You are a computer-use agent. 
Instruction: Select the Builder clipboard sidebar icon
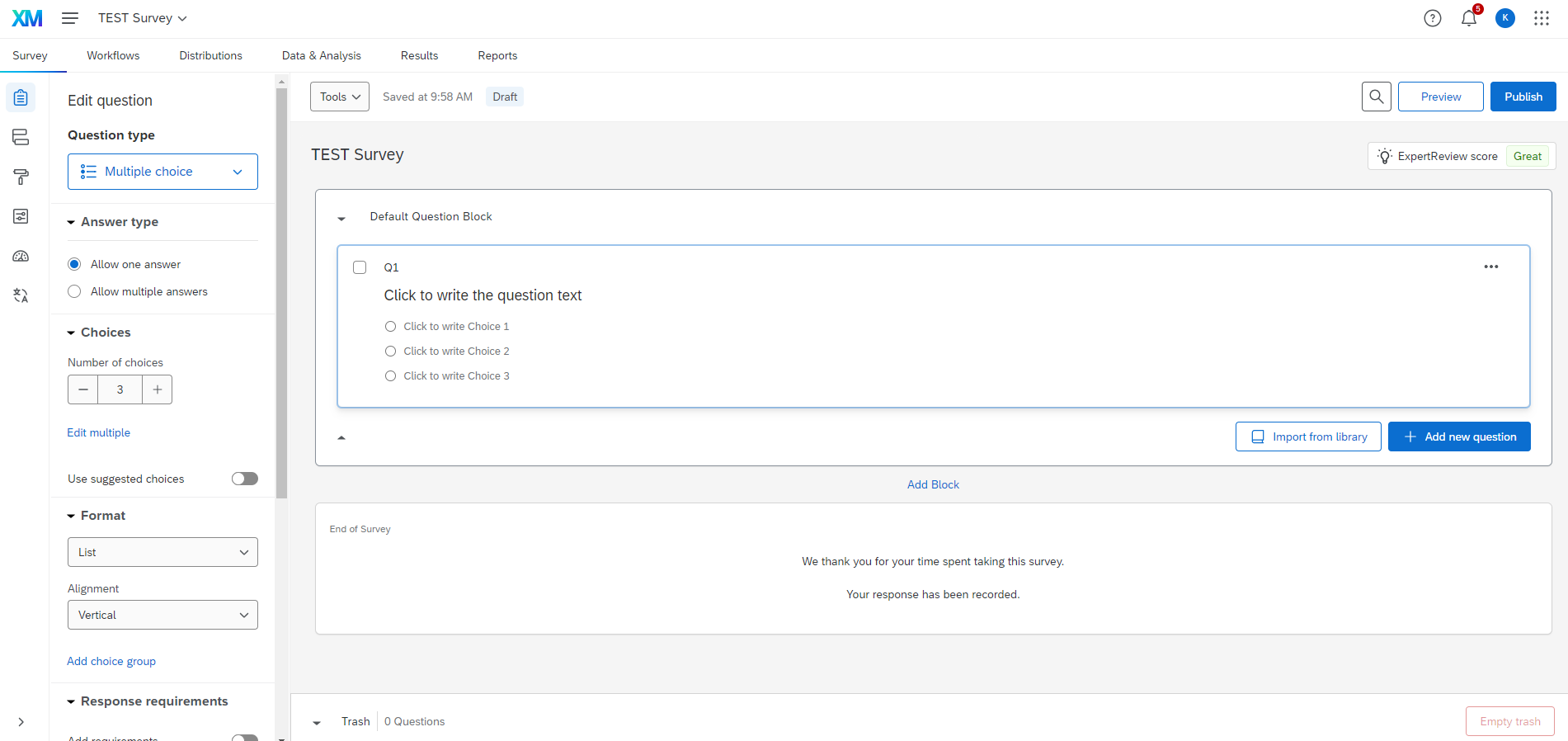(x=21, y=97)
